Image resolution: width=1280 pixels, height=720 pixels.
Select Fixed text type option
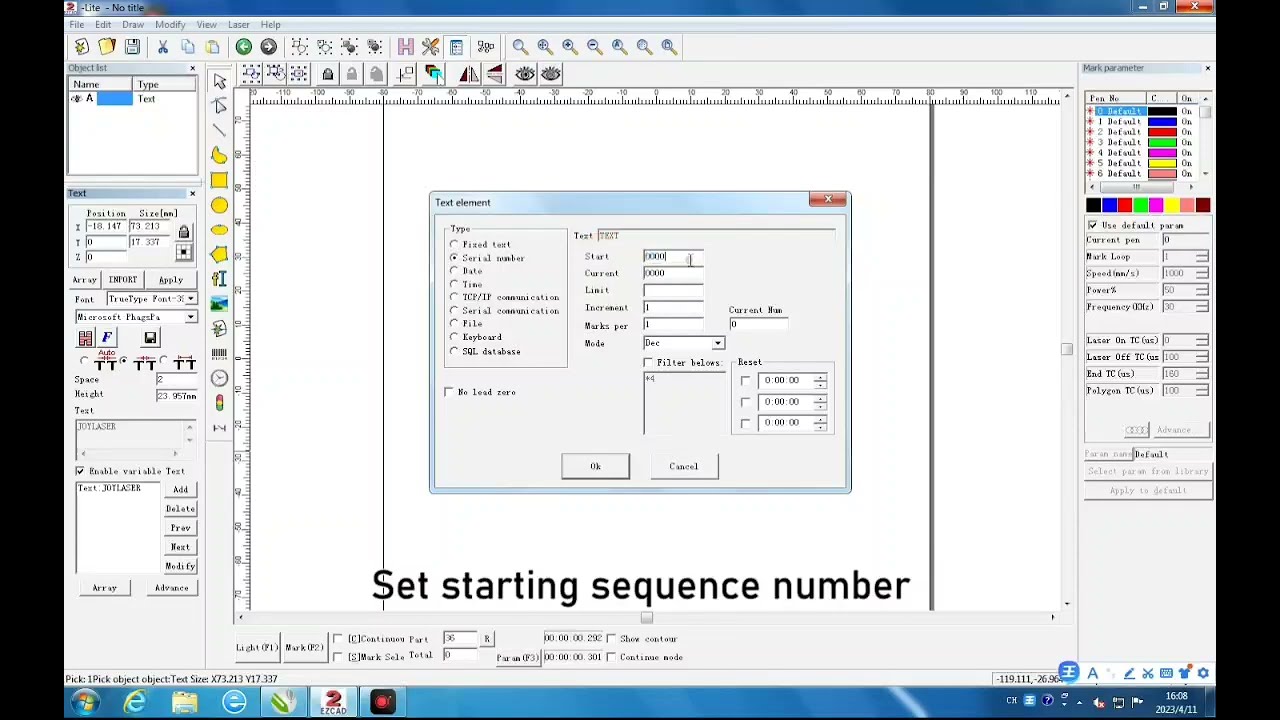[x=481, y=244]
